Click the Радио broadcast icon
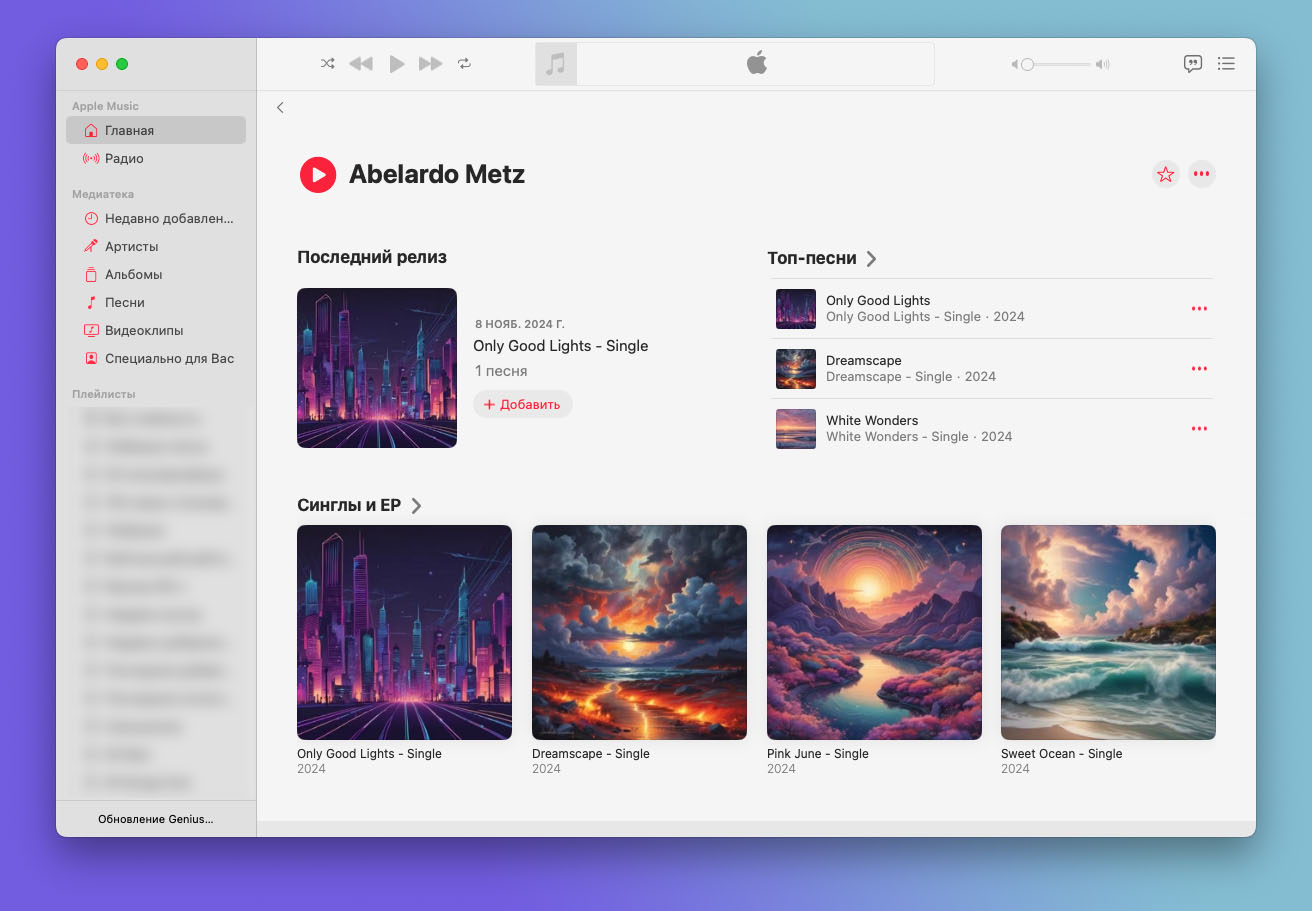1312x911 pixels. point(91,158)
